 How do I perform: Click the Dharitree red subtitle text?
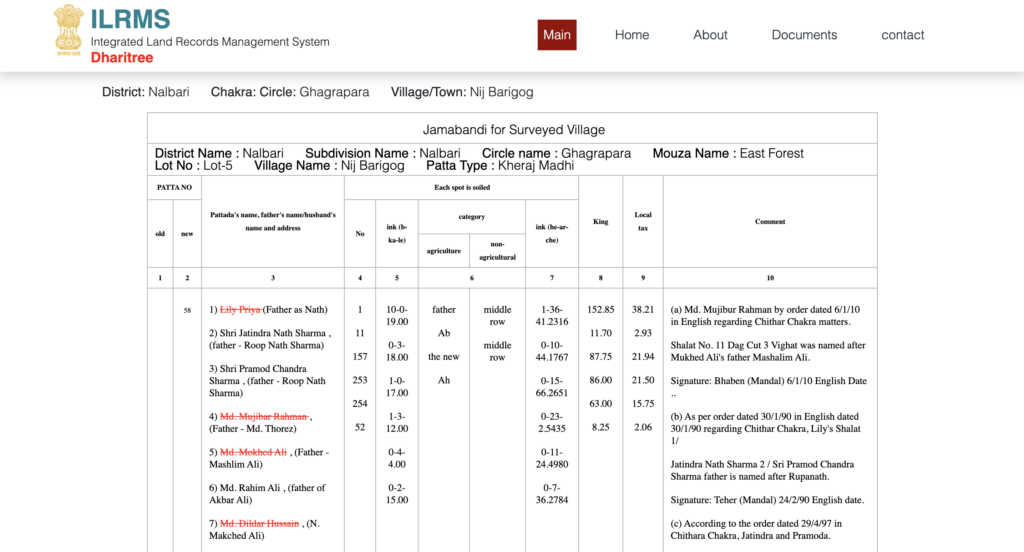tap(122, 58)
